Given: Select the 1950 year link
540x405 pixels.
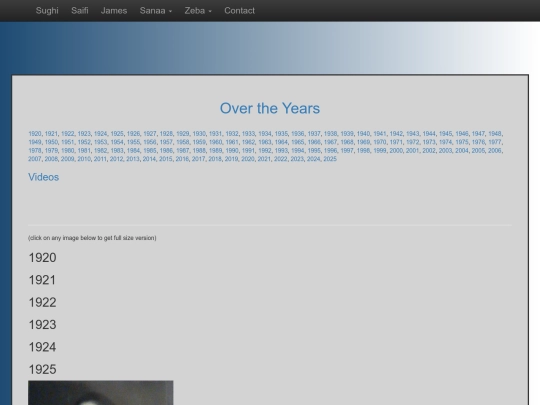Looking at the screenshot, I should 51,142.
